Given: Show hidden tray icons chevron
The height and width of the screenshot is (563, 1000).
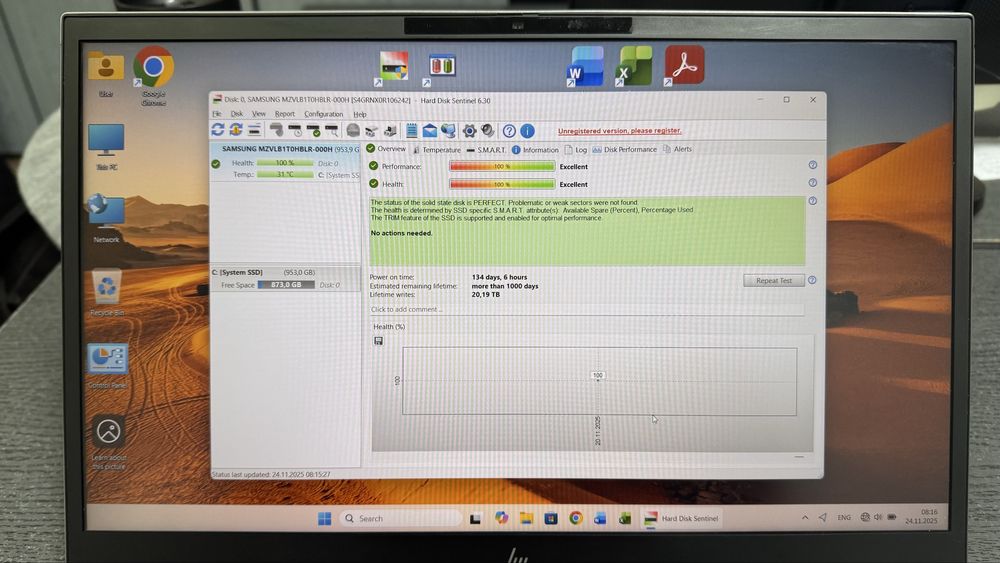Looking at the screenshot, I should 805,518.
